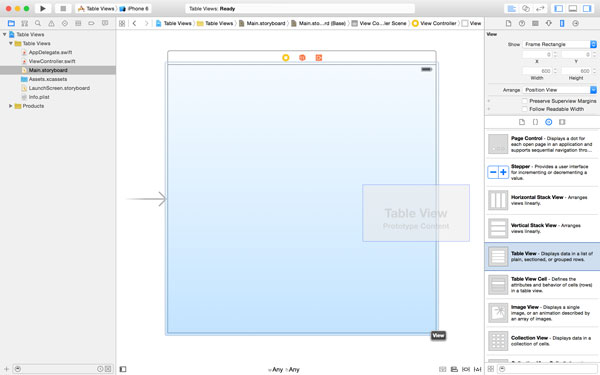Screen dimensions: 600x375
Task: Open the Project navigator tab
Action: 11,23
